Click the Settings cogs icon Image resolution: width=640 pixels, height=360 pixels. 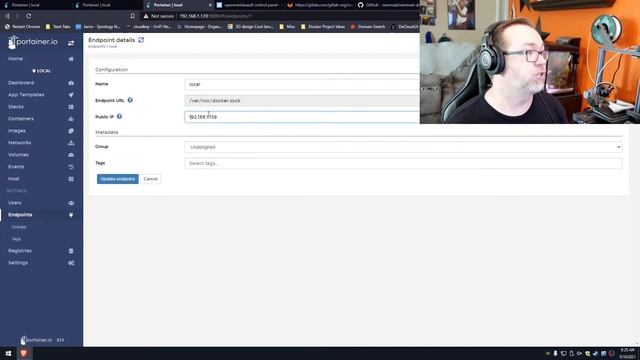point(71,263)
